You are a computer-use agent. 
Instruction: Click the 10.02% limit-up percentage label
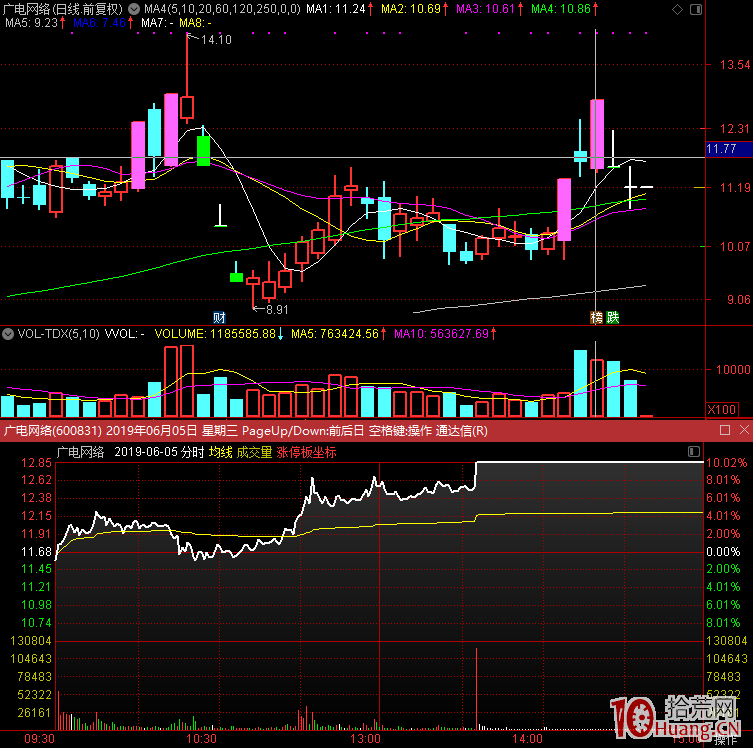pyautogui.click(x=726, y=463)
